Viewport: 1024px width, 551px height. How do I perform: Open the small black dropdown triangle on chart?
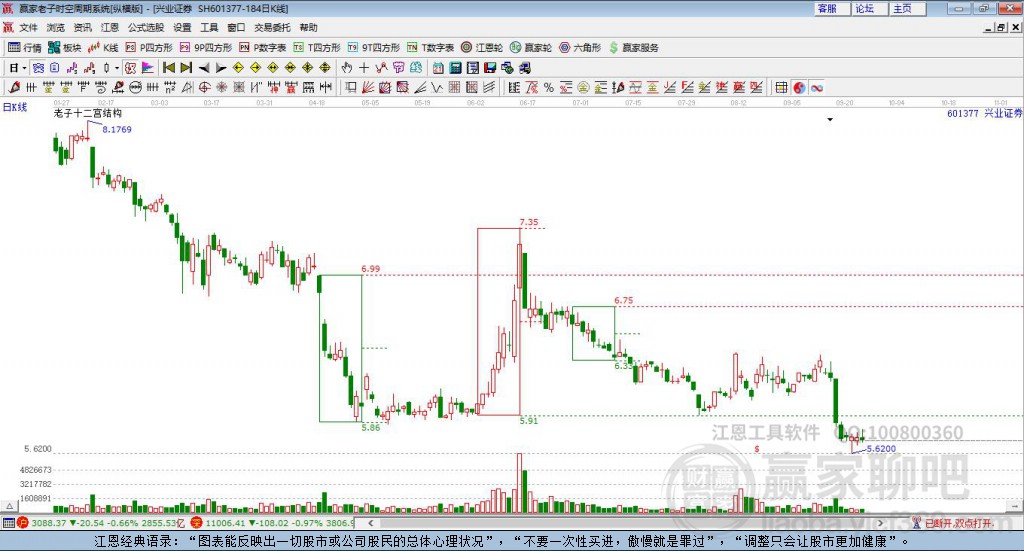[x=830, y=119]
